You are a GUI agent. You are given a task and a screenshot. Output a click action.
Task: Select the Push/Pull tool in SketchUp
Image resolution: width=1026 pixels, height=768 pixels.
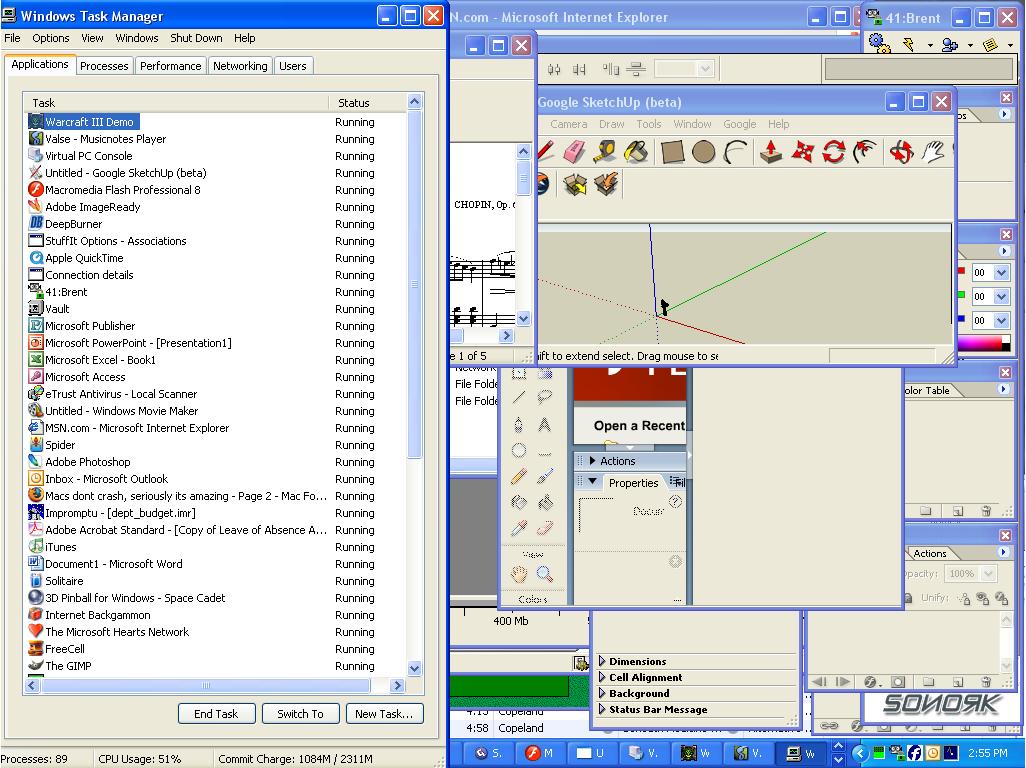[x=771, y=152]
